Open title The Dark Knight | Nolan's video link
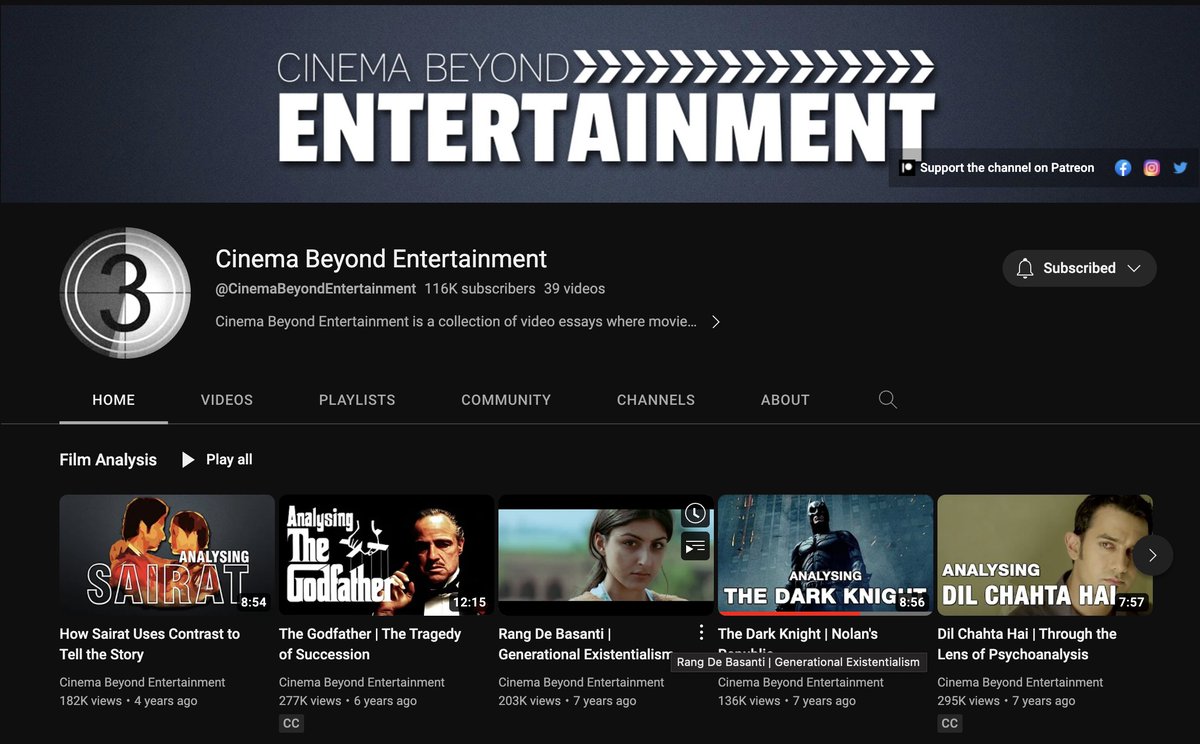 [798, 634]
